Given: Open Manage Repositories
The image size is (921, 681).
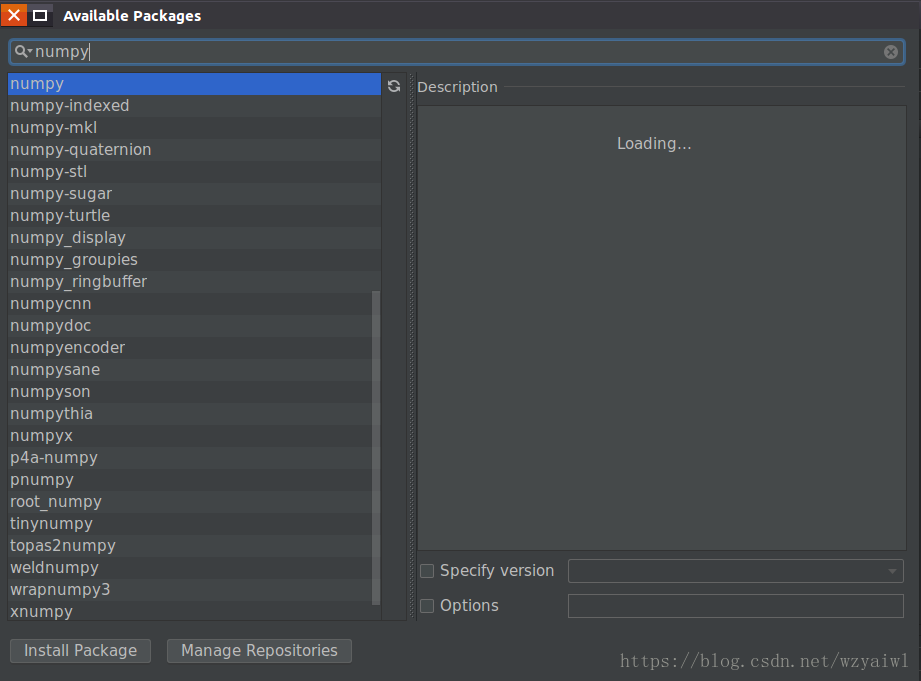Looking at the screenshot, I should pyautogui.click(x=259, y=650).
